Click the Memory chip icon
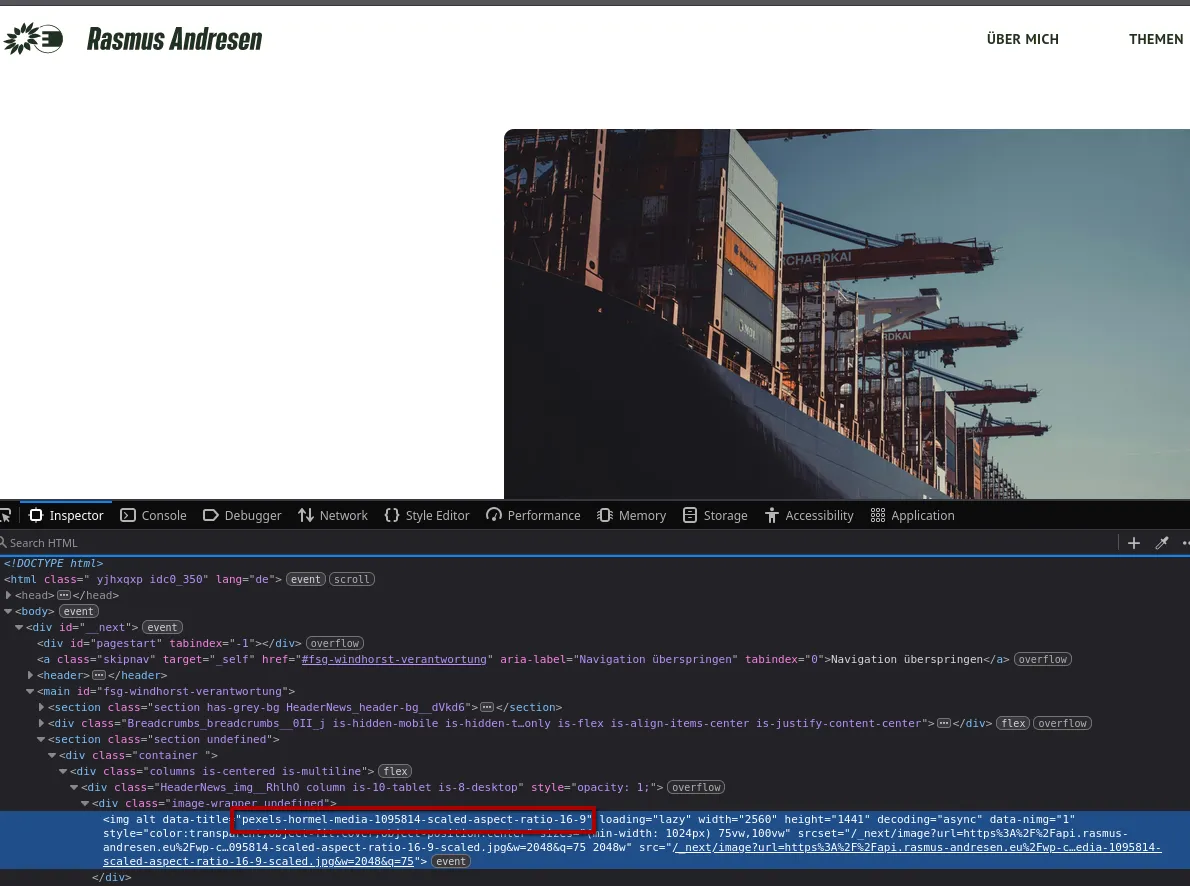 pyautogui.click(x=605, y=516)
